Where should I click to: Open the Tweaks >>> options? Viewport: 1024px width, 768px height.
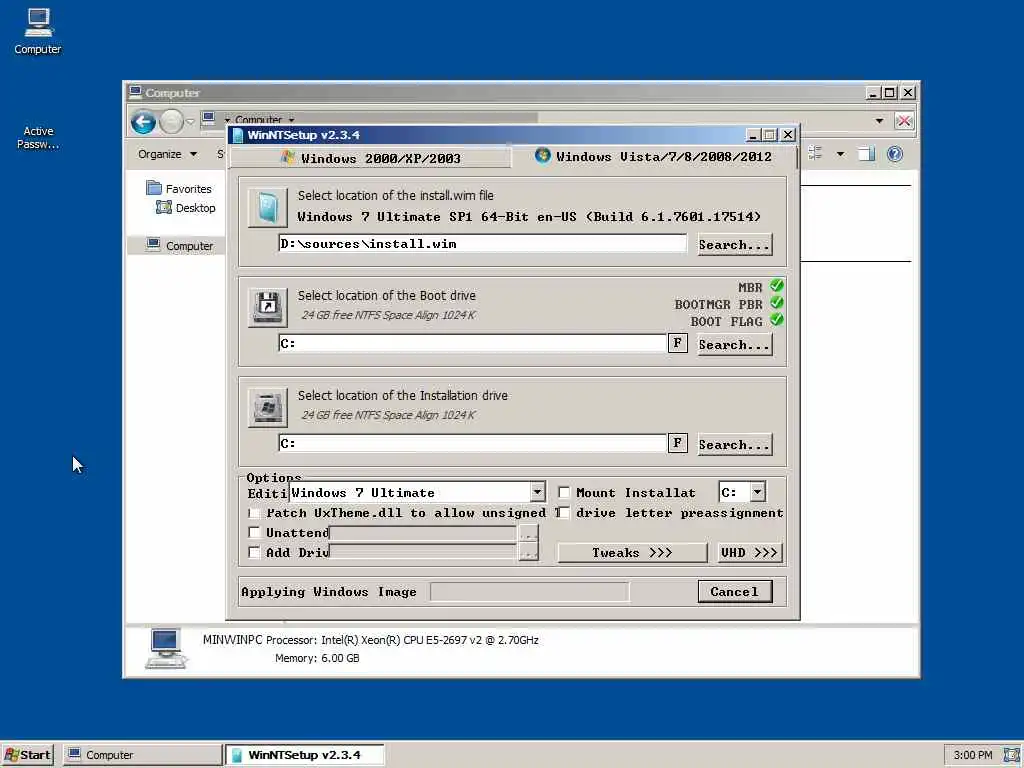(632, 552)
